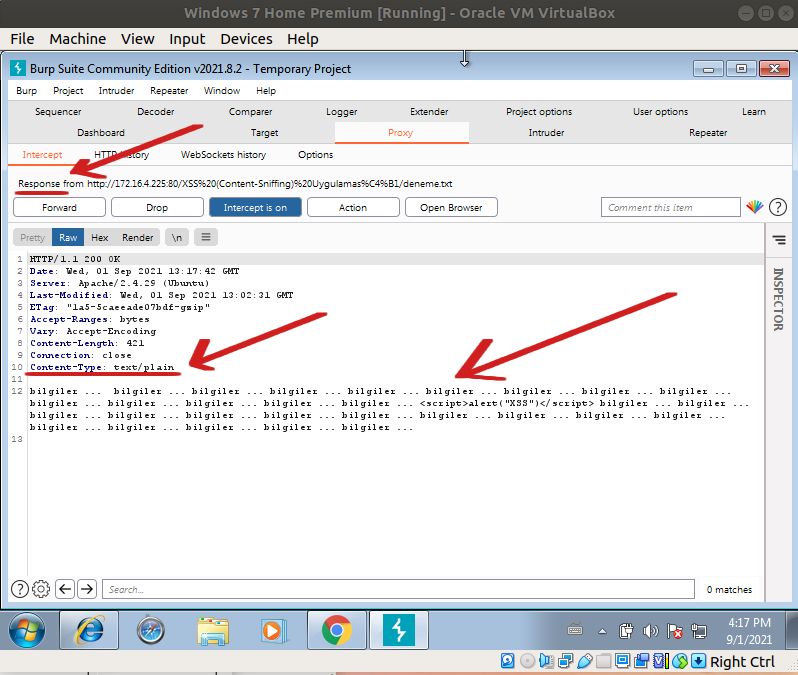Switch to the Pretty view
Image resolution: width=798 pixels, height=675 pixels.
(x=33, y=237)
